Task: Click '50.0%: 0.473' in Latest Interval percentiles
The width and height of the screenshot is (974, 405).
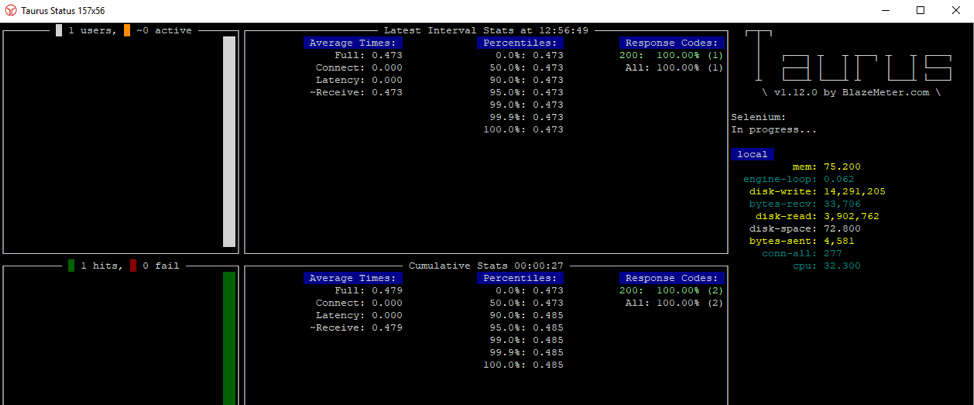Action: (526, 68)
